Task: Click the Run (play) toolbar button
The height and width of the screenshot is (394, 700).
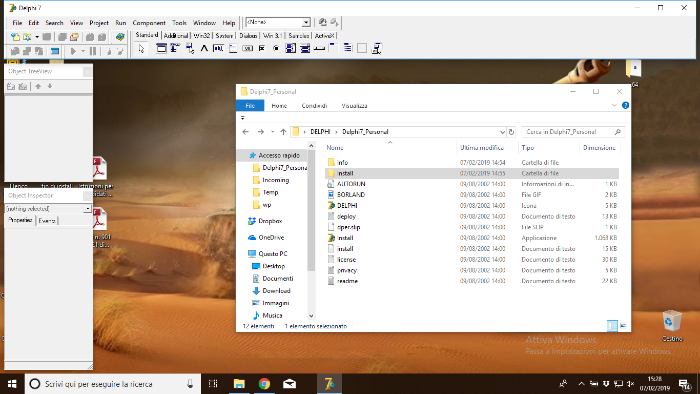Action: coord(73,51)
